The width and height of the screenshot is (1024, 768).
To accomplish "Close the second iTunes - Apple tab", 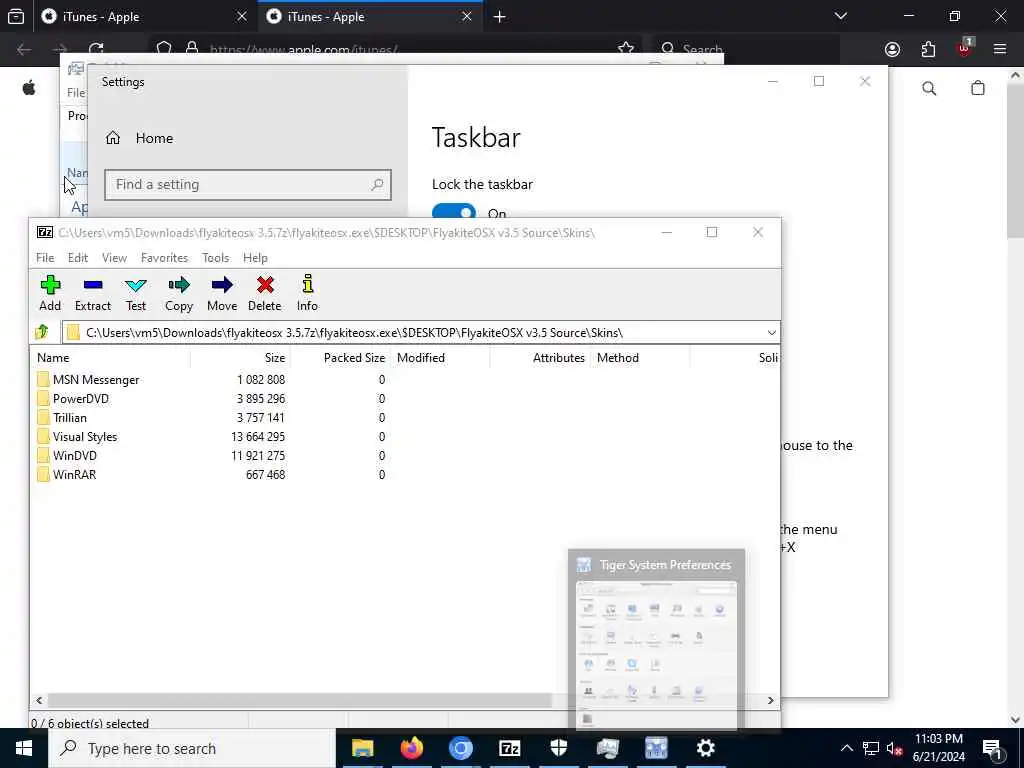I will pos(466,16).
